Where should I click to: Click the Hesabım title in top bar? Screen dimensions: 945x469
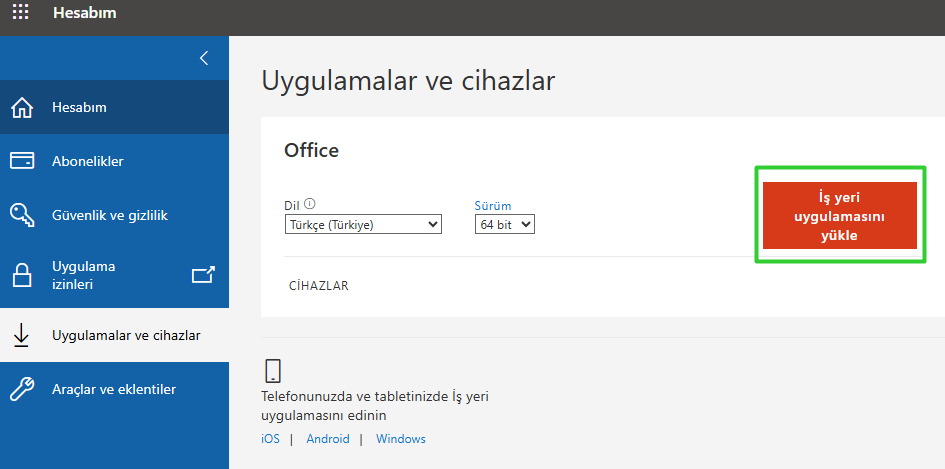[x=85, y=12]
